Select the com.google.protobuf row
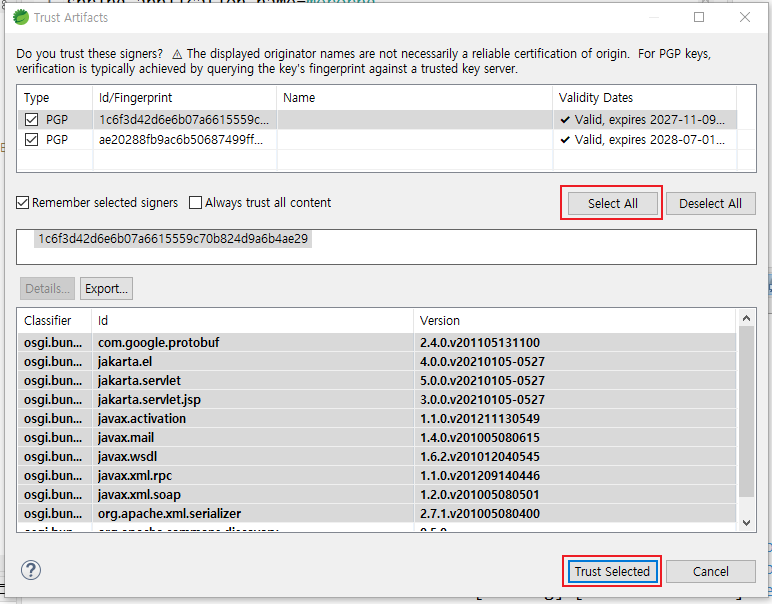 click(x=377, y=343)
